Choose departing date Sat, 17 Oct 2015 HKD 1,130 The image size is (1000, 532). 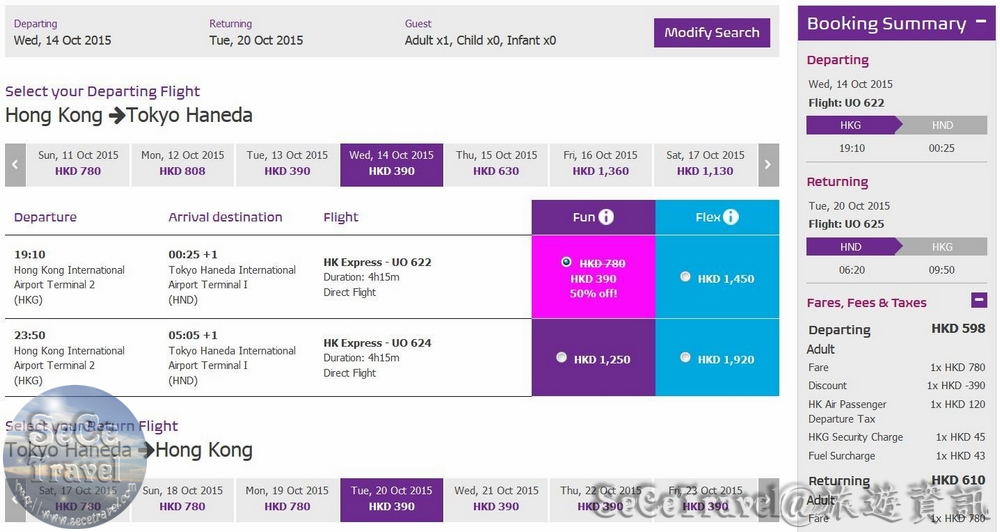click(705, 165)
